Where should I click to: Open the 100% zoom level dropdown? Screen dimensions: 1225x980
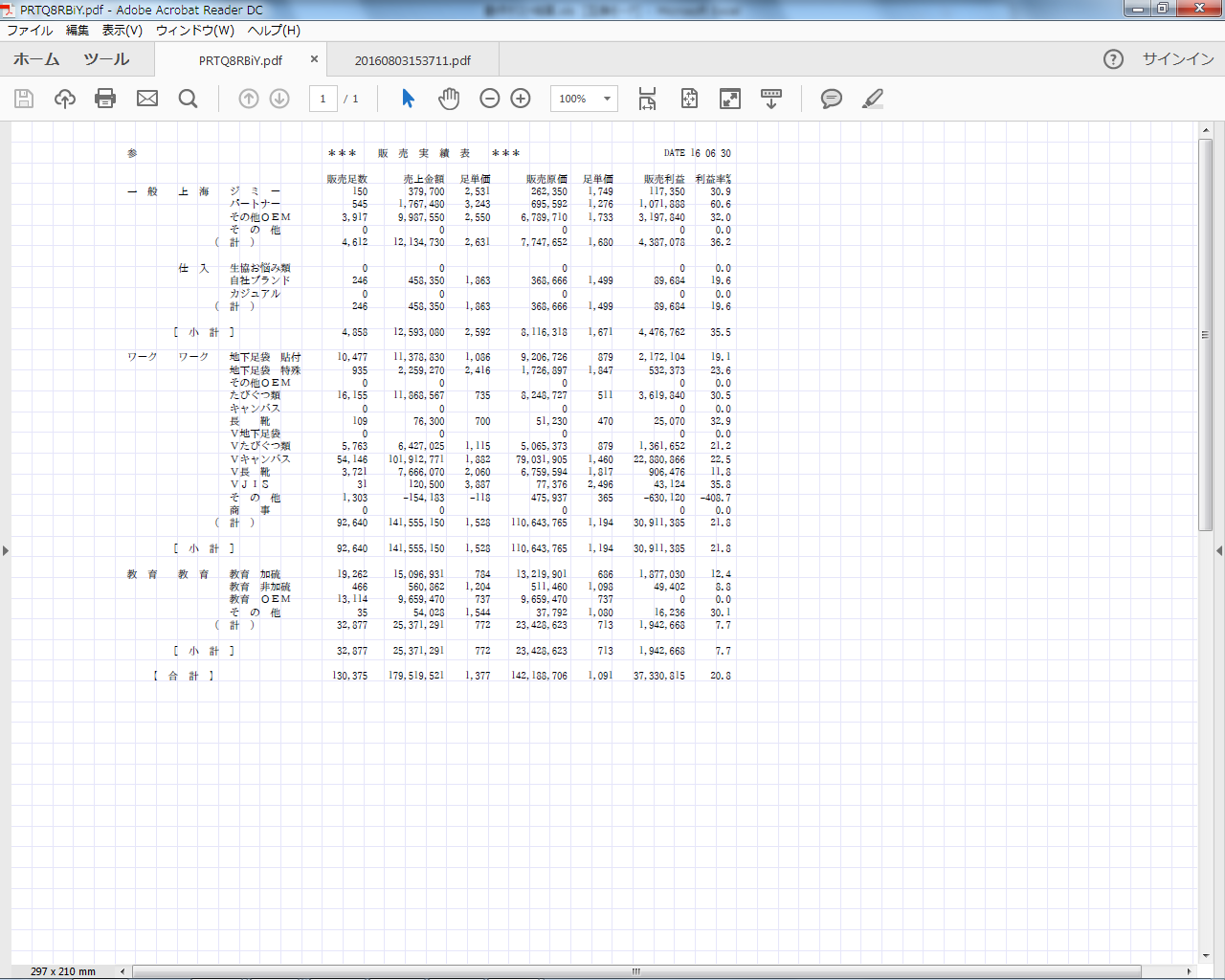click(607, 99)
